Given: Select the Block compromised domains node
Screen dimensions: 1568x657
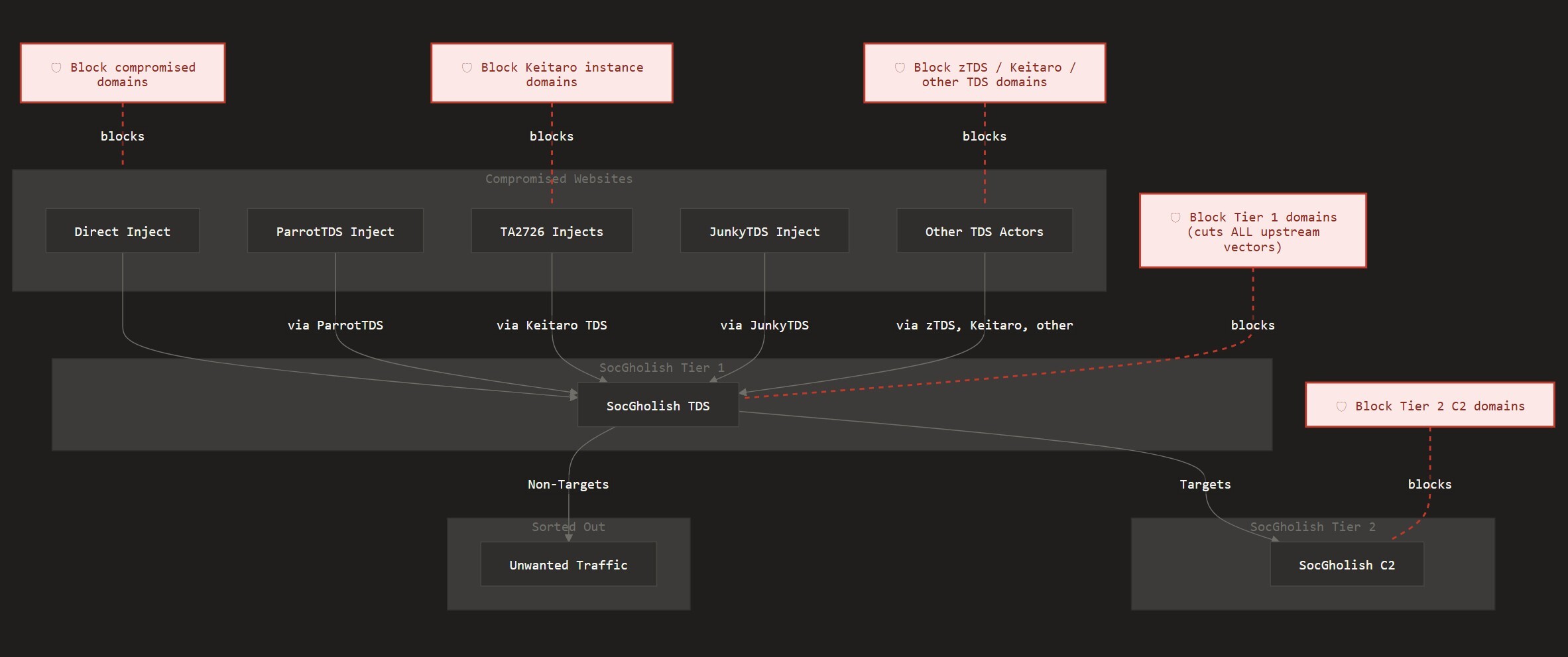Looking at the screenshot, I should 123,74.
